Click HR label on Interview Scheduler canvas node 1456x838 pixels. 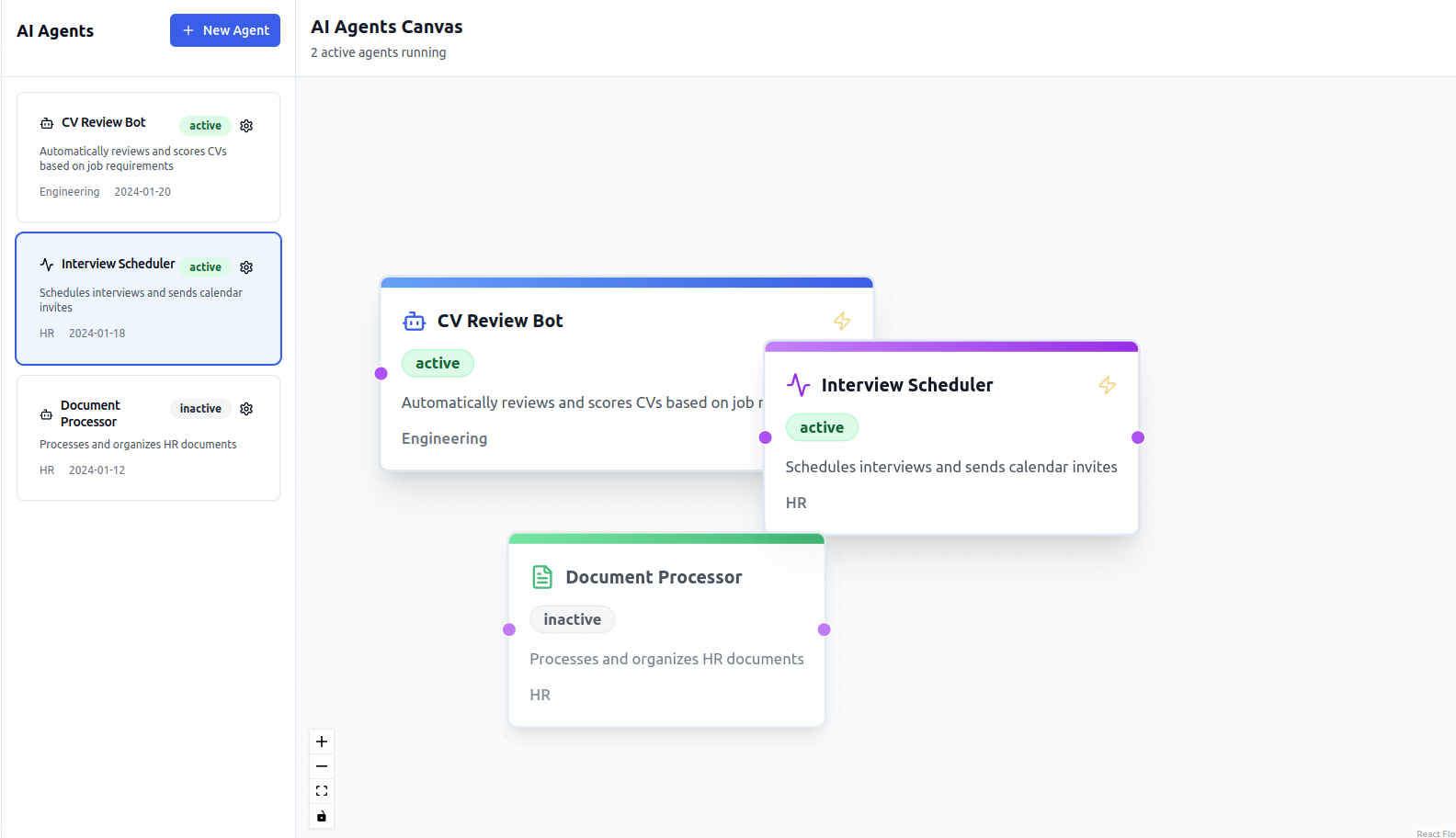796,503
